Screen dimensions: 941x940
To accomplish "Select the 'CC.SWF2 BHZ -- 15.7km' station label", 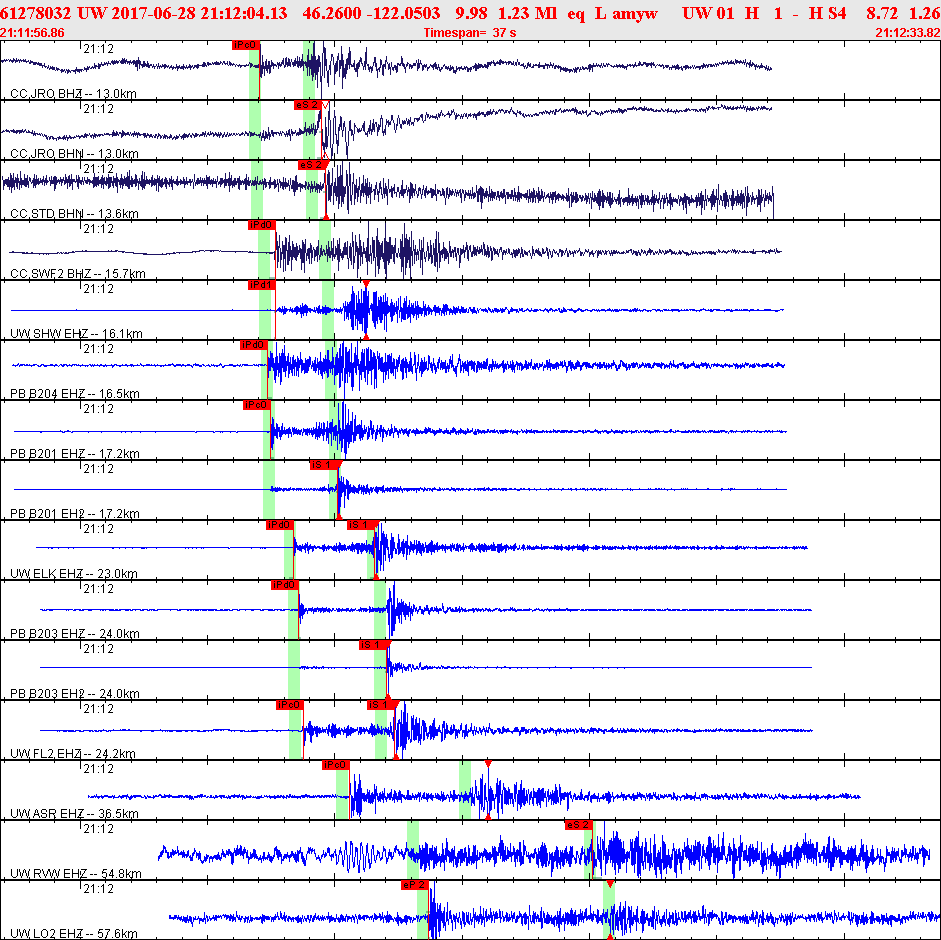I will pos(78,274).
